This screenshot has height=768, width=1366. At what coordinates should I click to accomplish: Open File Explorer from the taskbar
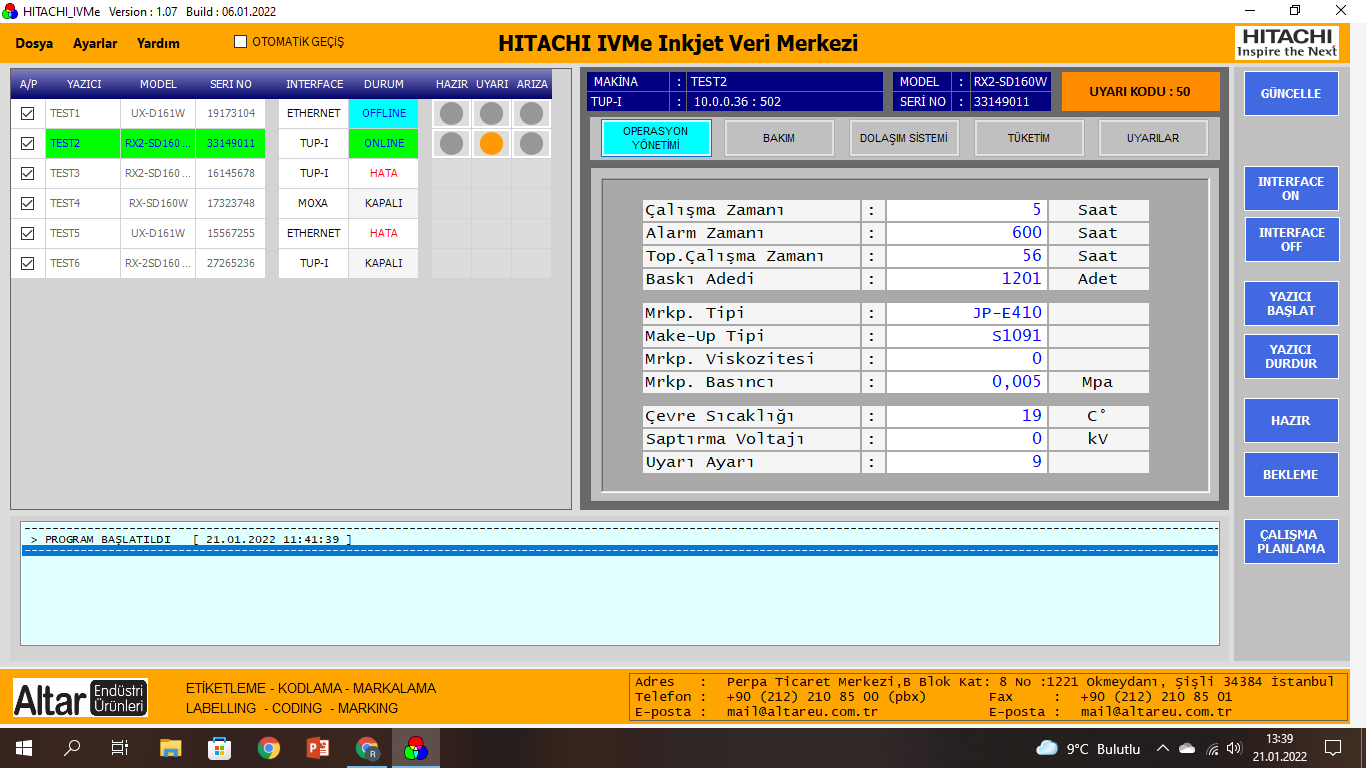(171, 748)
